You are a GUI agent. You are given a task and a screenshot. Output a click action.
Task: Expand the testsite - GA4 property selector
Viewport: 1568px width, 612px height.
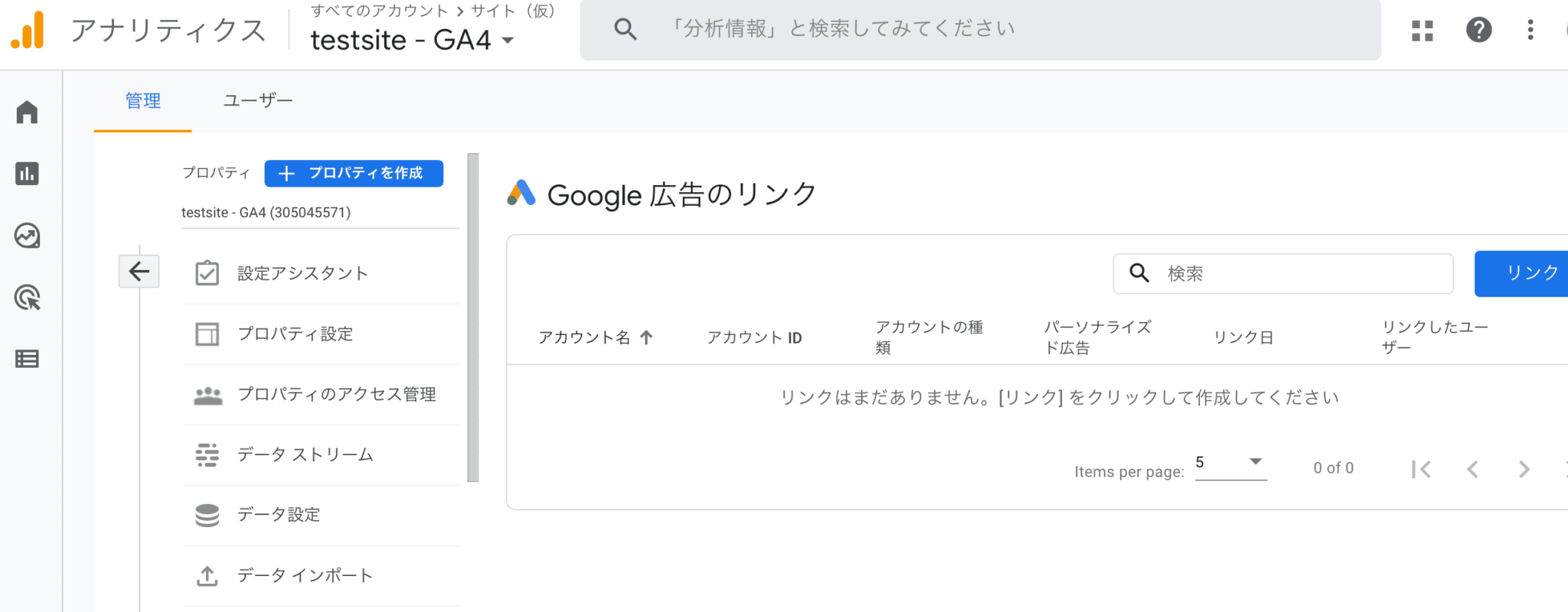point(412,40)
